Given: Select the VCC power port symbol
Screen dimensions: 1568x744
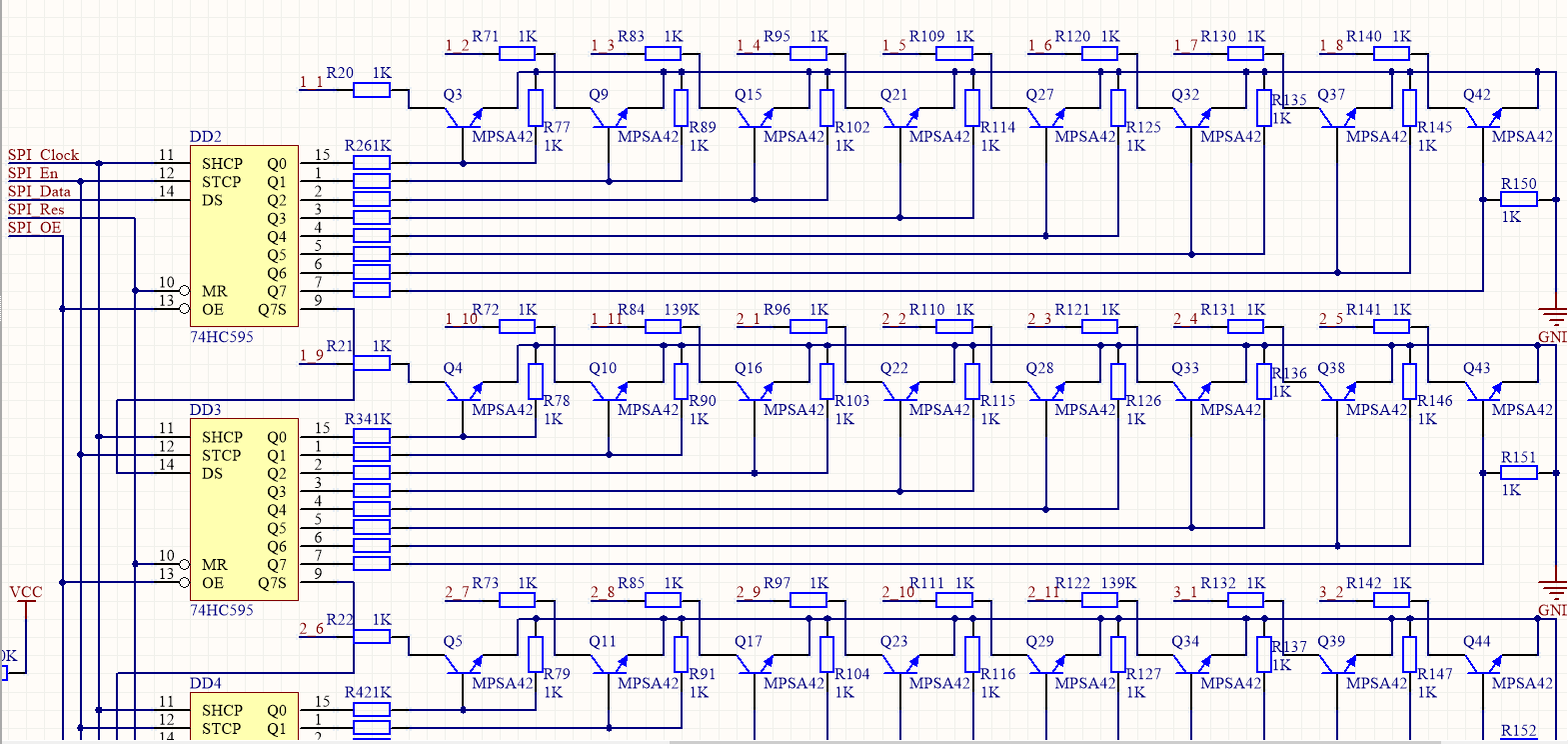Looking at the screenshot, I should [26, 602].
